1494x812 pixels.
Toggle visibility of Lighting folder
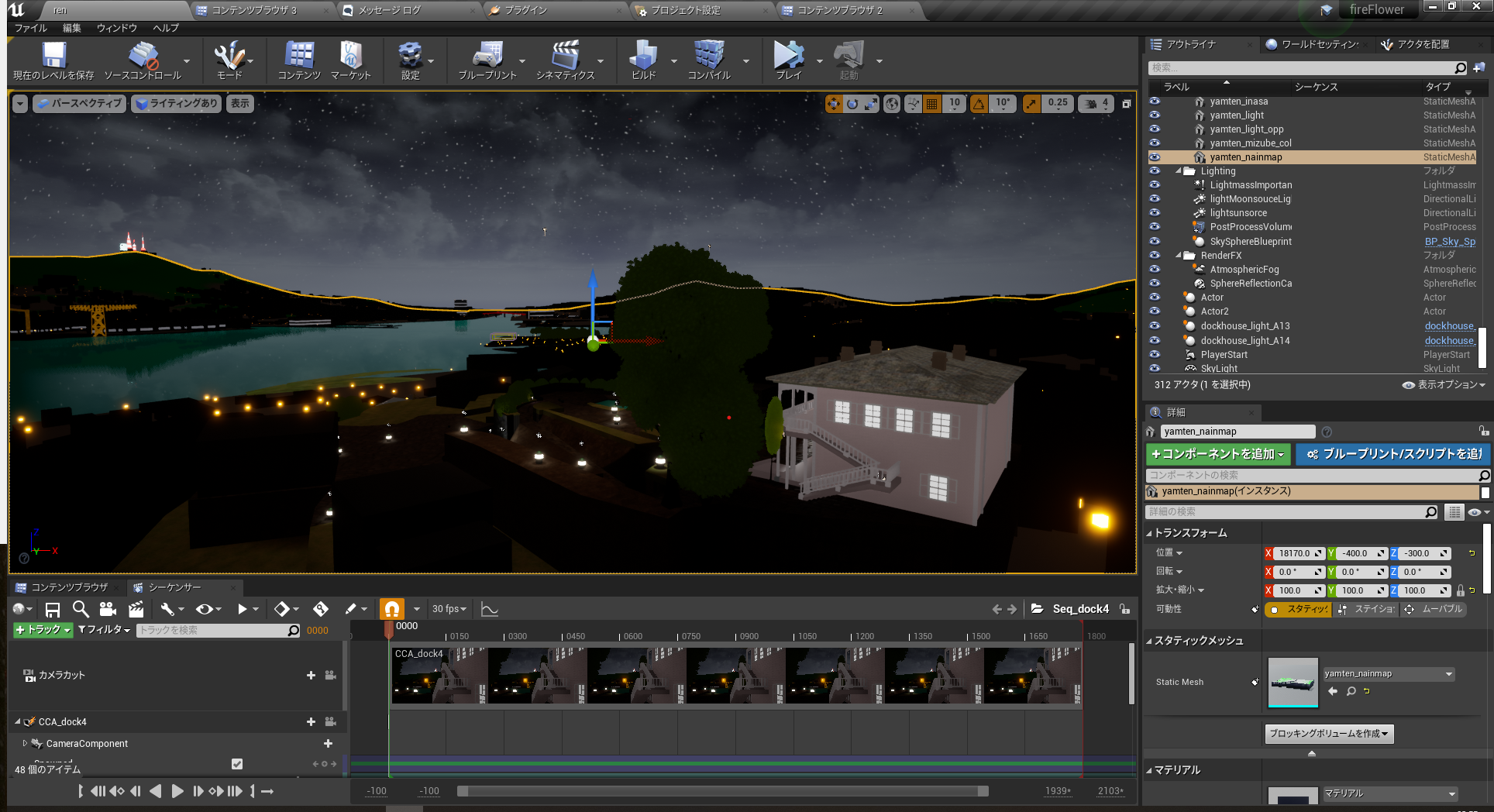coord(1155,171)
